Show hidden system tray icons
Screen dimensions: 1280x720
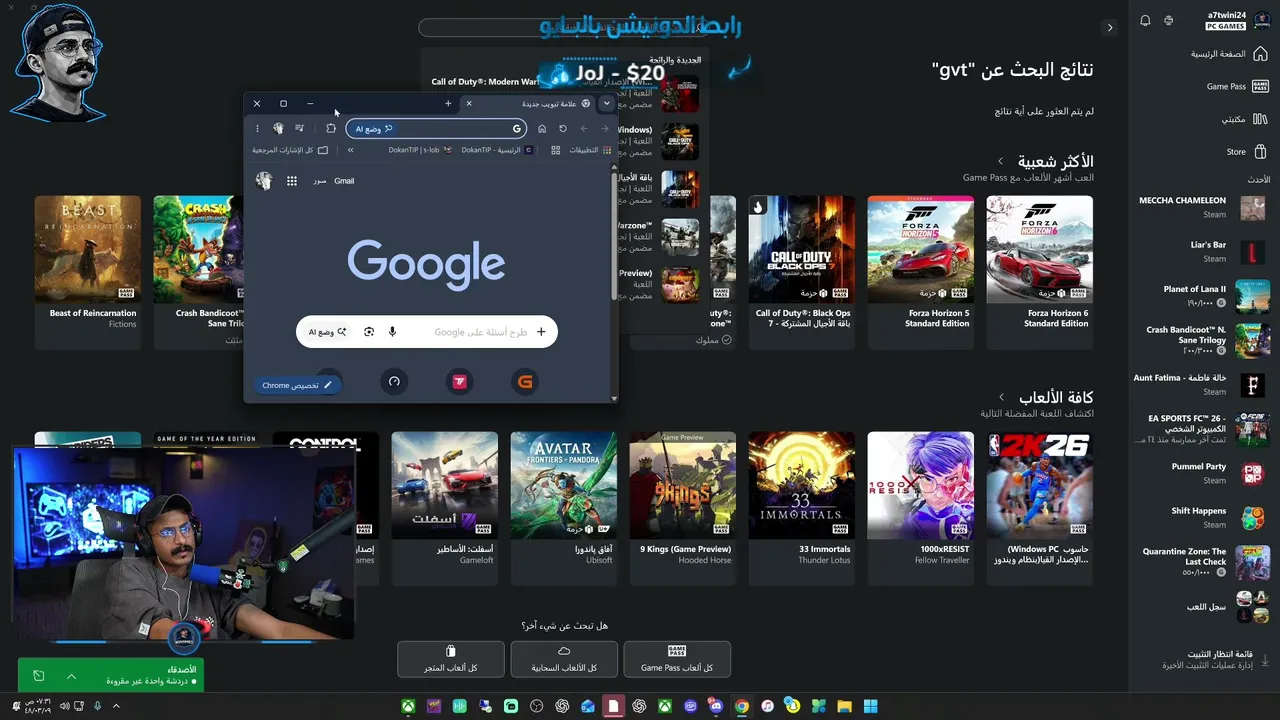[x=116, y=706]
